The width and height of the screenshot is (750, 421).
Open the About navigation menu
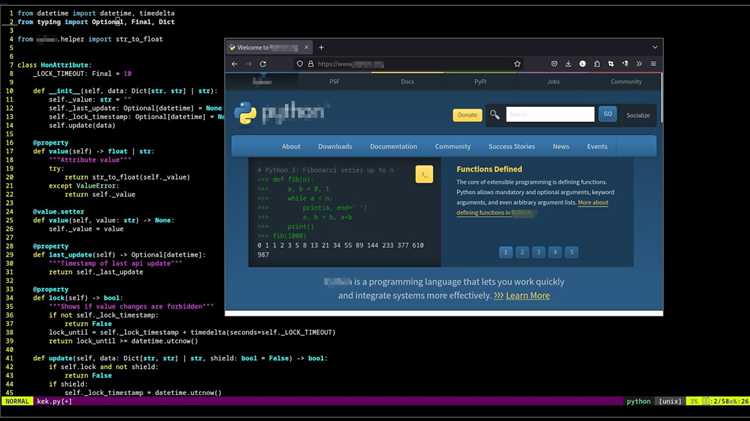point(291,146)
